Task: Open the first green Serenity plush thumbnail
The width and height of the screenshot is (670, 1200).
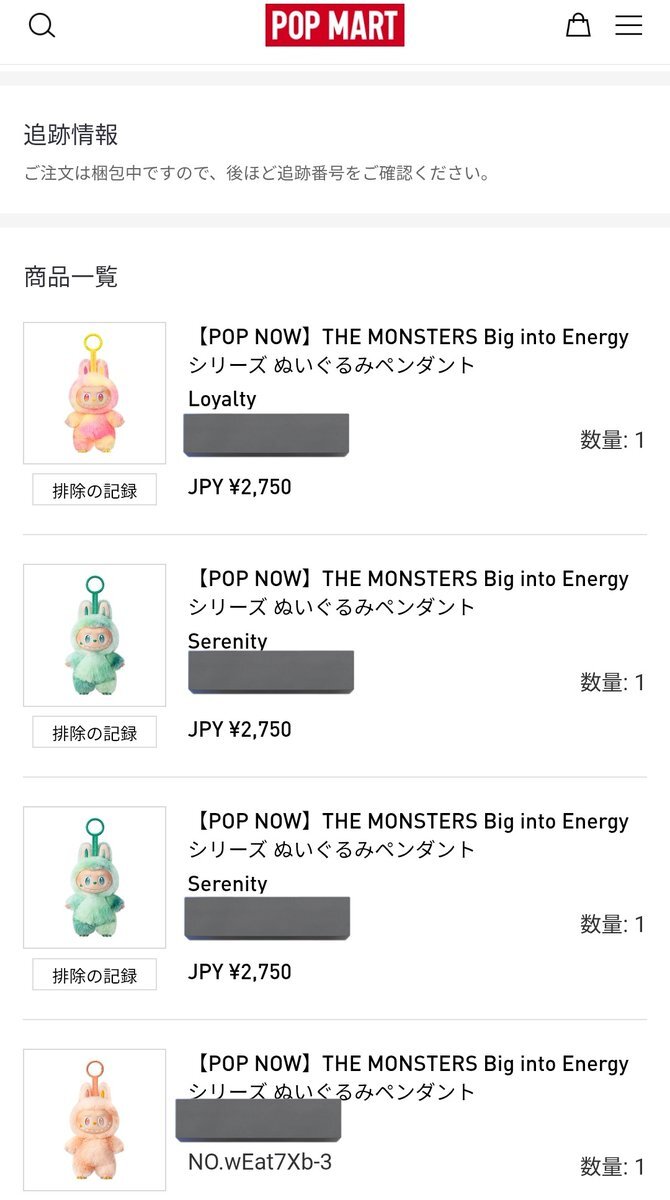Action: coord(95,635)
